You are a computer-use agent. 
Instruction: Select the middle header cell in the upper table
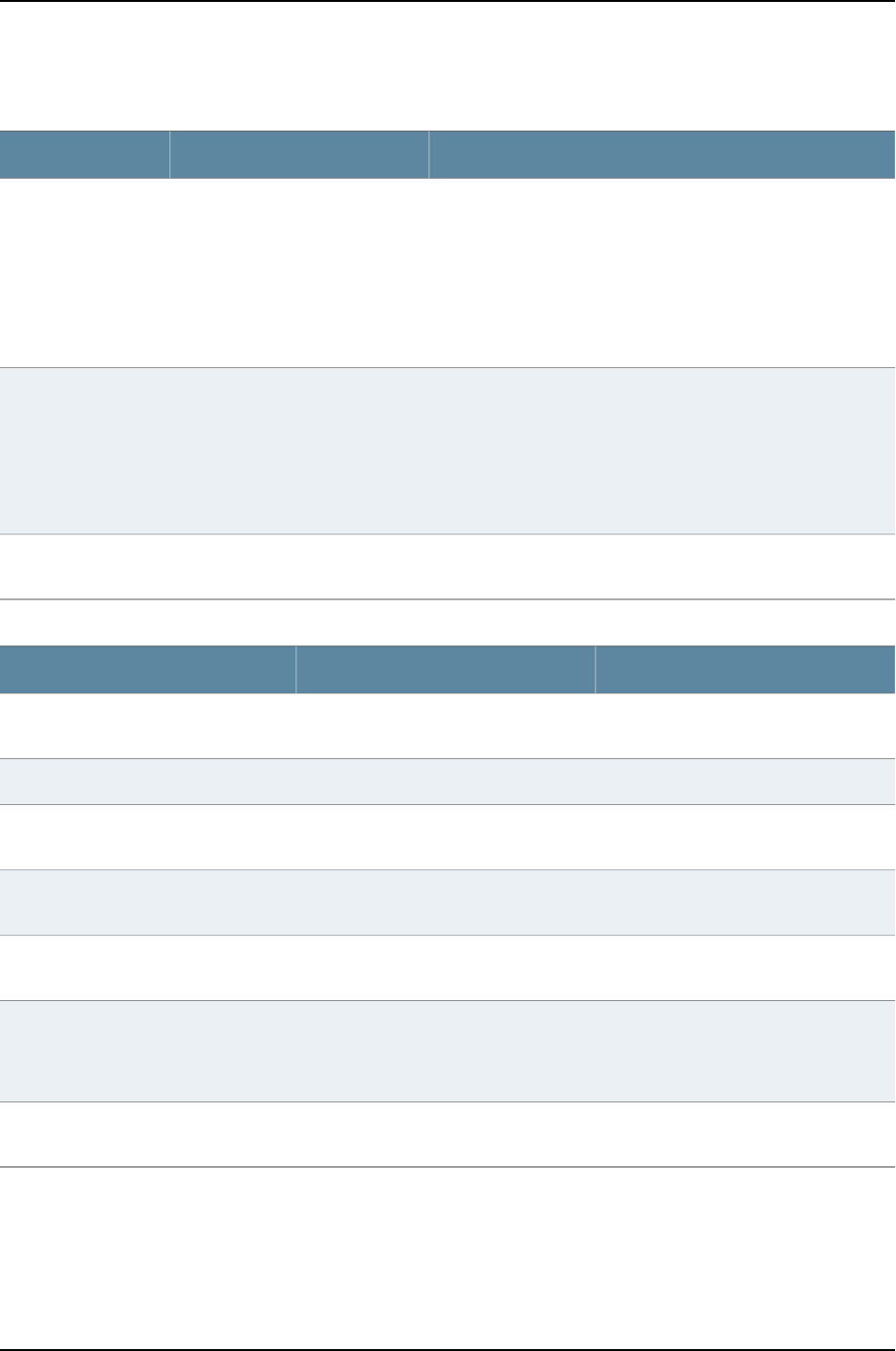[x=299, y=154]
